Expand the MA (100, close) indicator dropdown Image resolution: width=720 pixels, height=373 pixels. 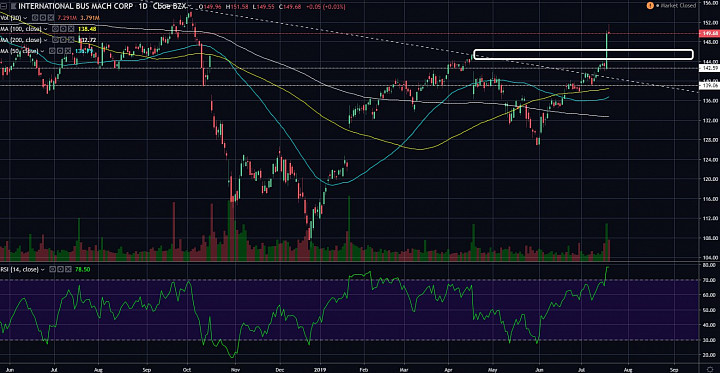coord(45,29)
